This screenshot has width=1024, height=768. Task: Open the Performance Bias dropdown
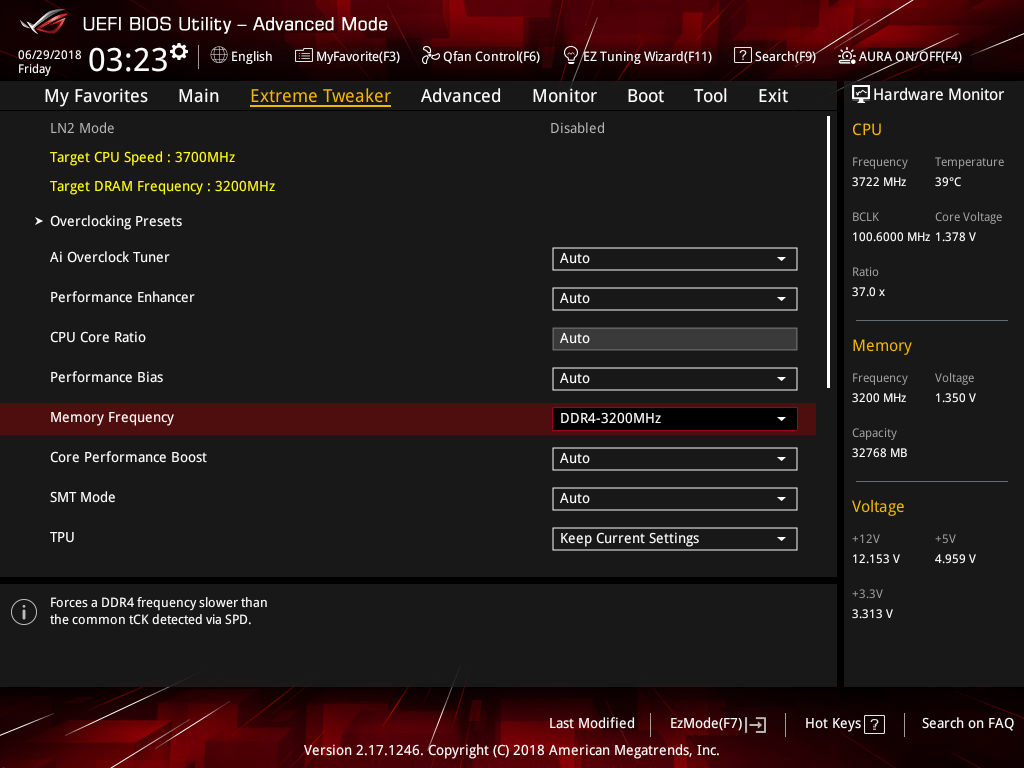pyautogui.click(x=675, y=379)
